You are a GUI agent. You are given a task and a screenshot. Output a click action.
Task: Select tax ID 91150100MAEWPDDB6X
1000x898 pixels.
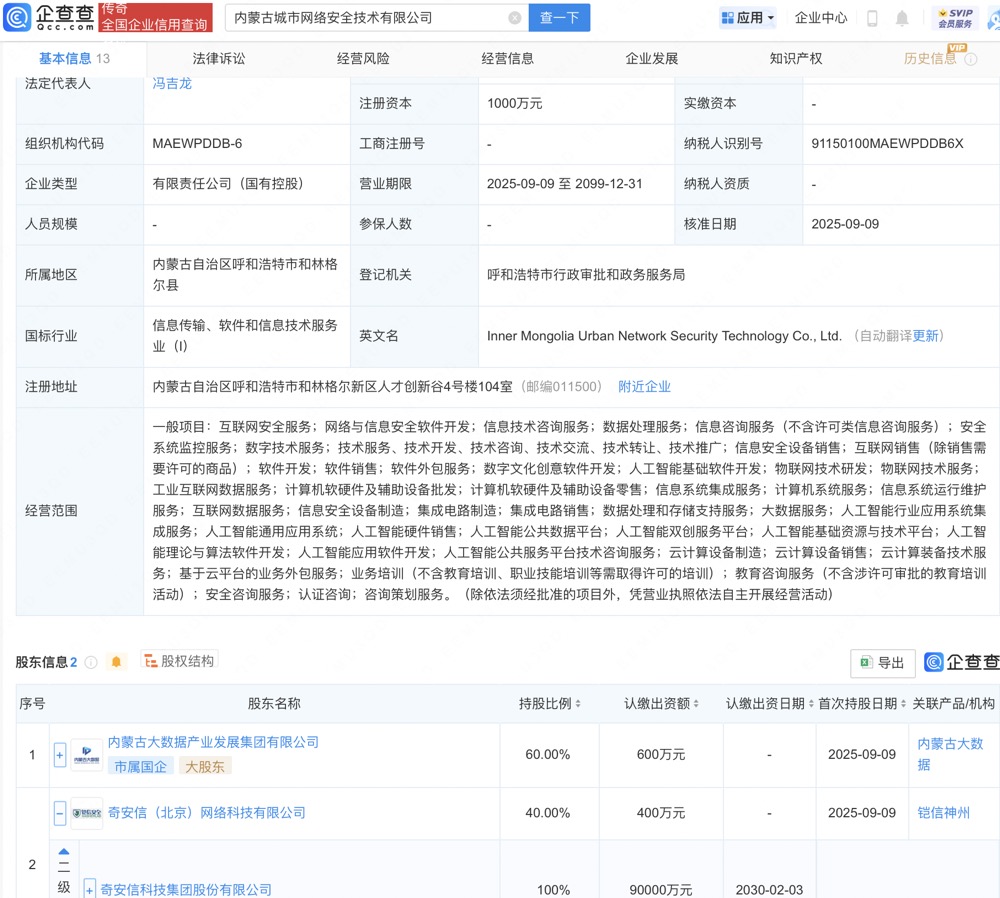pyautogui.click(x=887, y=144)
